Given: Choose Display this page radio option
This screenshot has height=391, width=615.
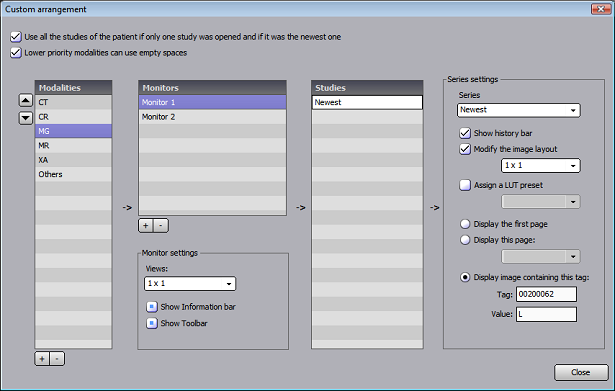Looking at the screenshot, I should pyautogui.click(x=465, y=240).
